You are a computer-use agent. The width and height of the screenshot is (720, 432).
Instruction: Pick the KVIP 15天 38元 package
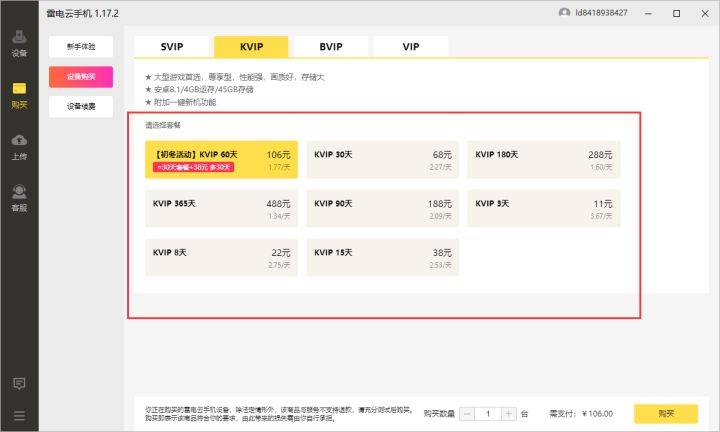tap(382, 258)
